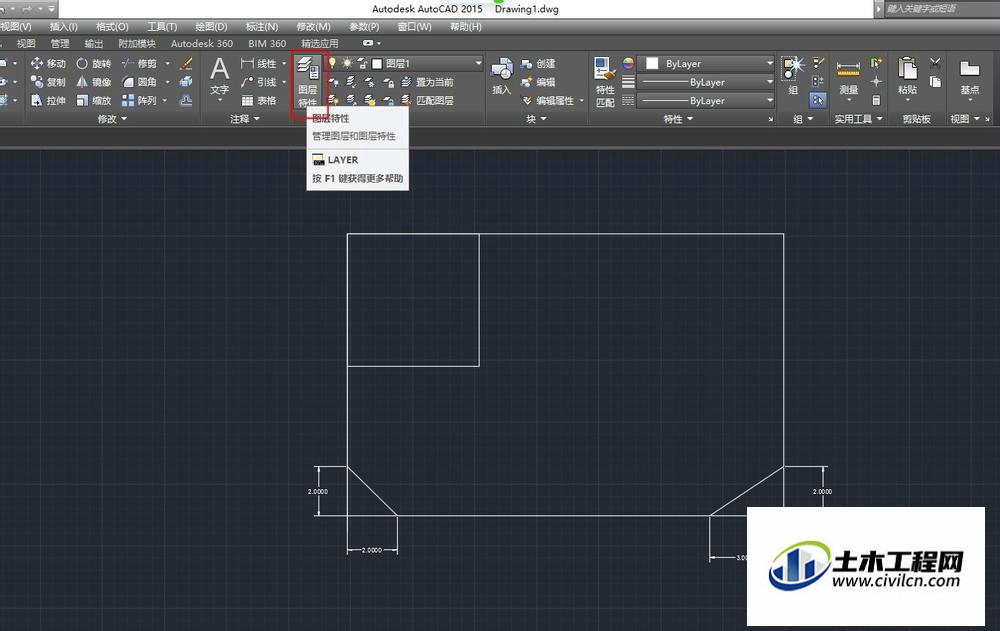Open the Help (帮助) menu

(x=466, y=26)
